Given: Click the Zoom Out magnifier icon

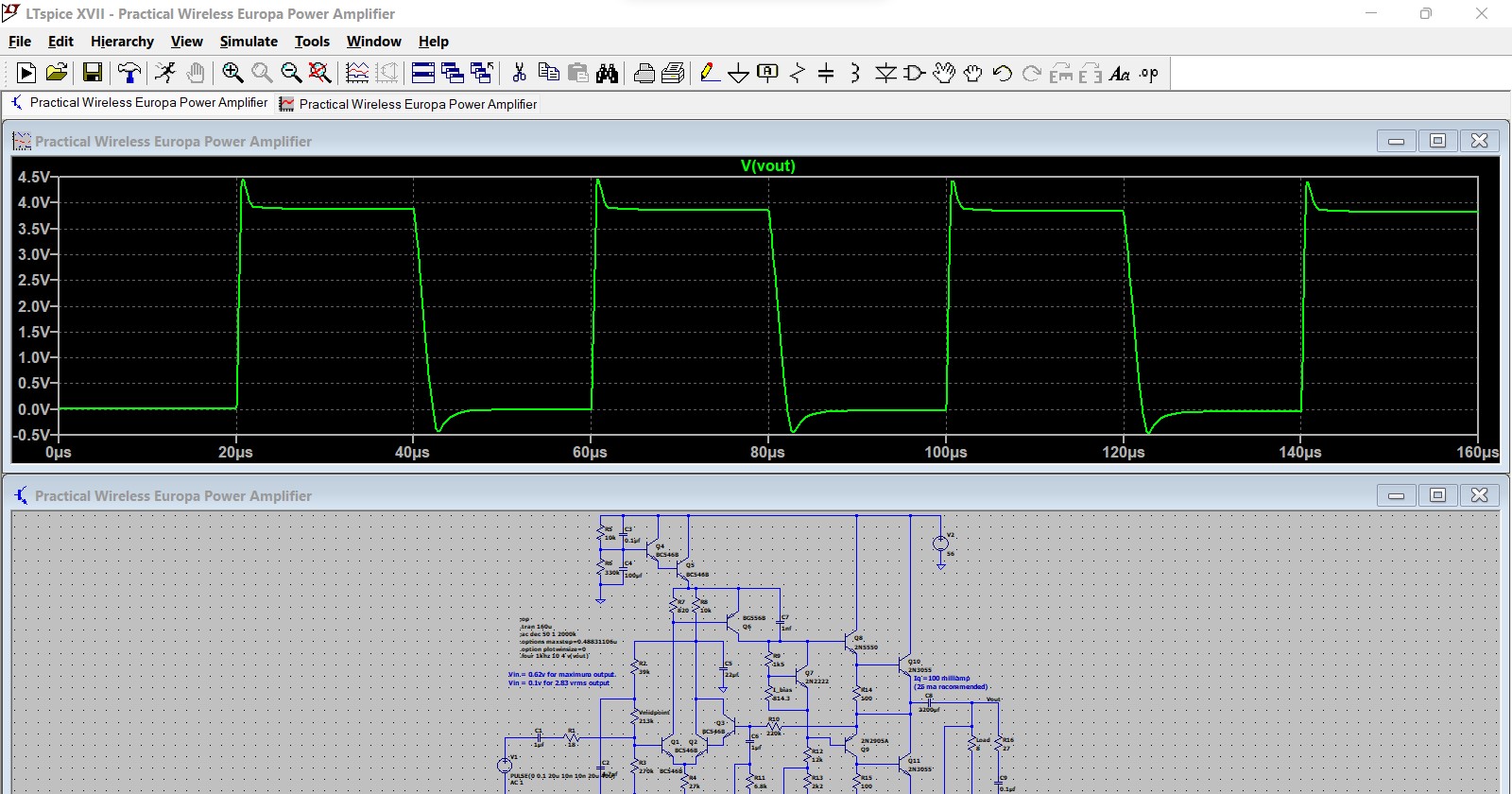Looking at the screenshot, I should point(291,73).
